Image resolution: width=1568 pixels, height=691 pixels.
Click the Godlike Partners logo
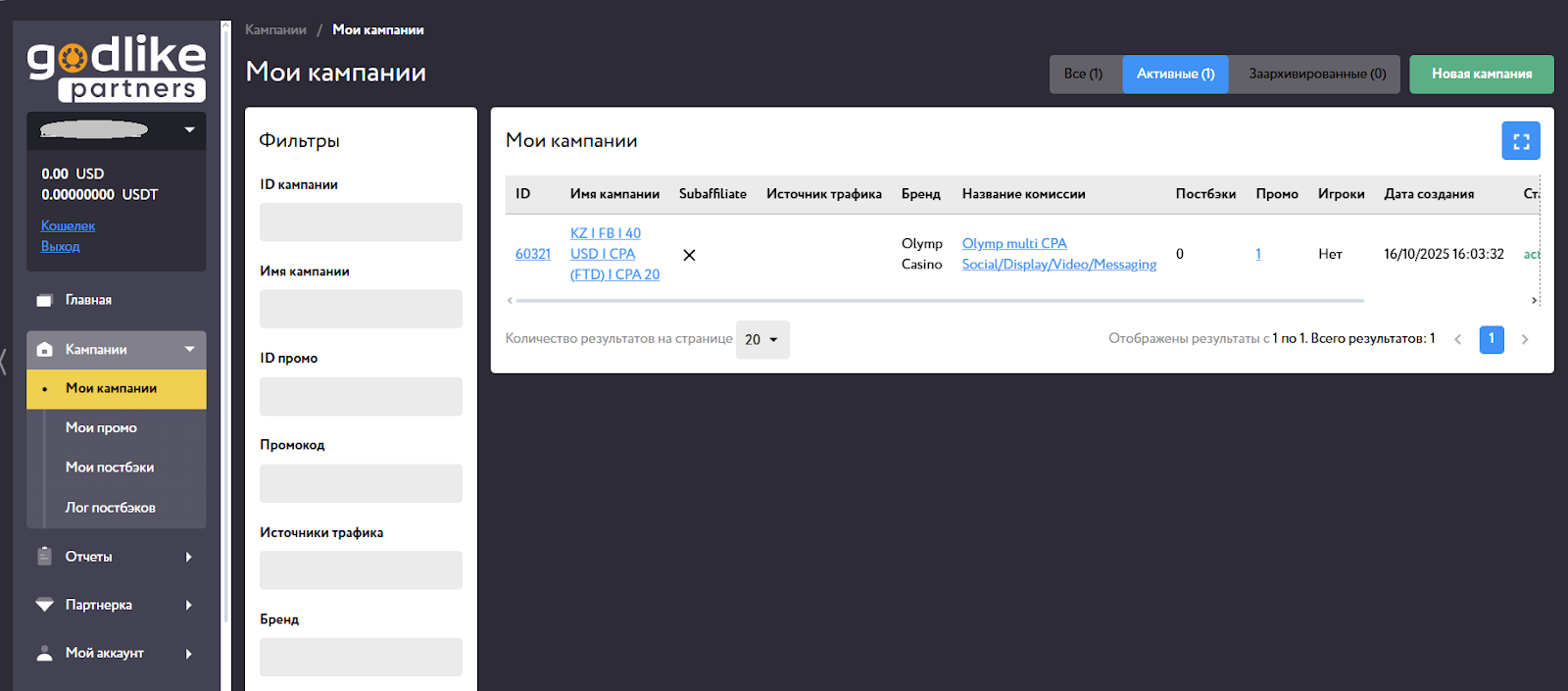click(117, 69)
